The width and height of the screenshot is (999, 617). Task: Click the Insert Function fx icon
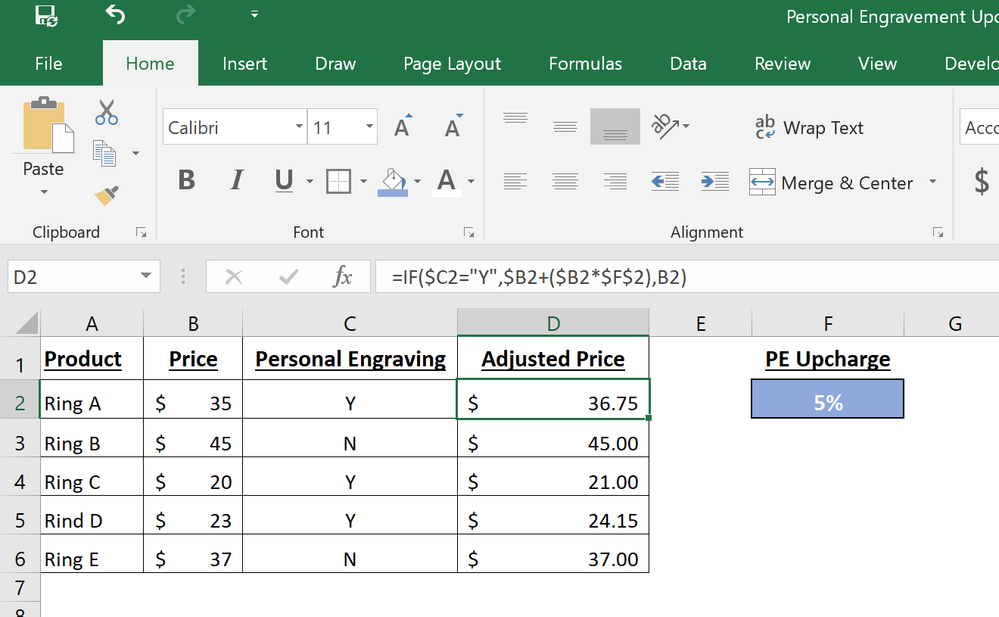(x=342, y=277)
